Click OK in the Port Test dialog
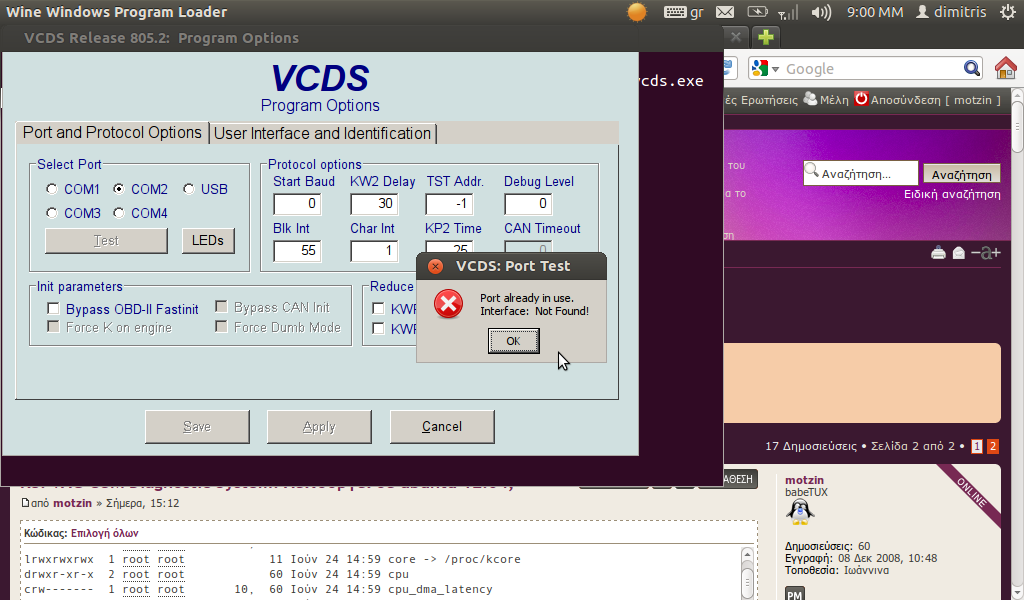1024x600 pixels. click(x=513, y=341)
